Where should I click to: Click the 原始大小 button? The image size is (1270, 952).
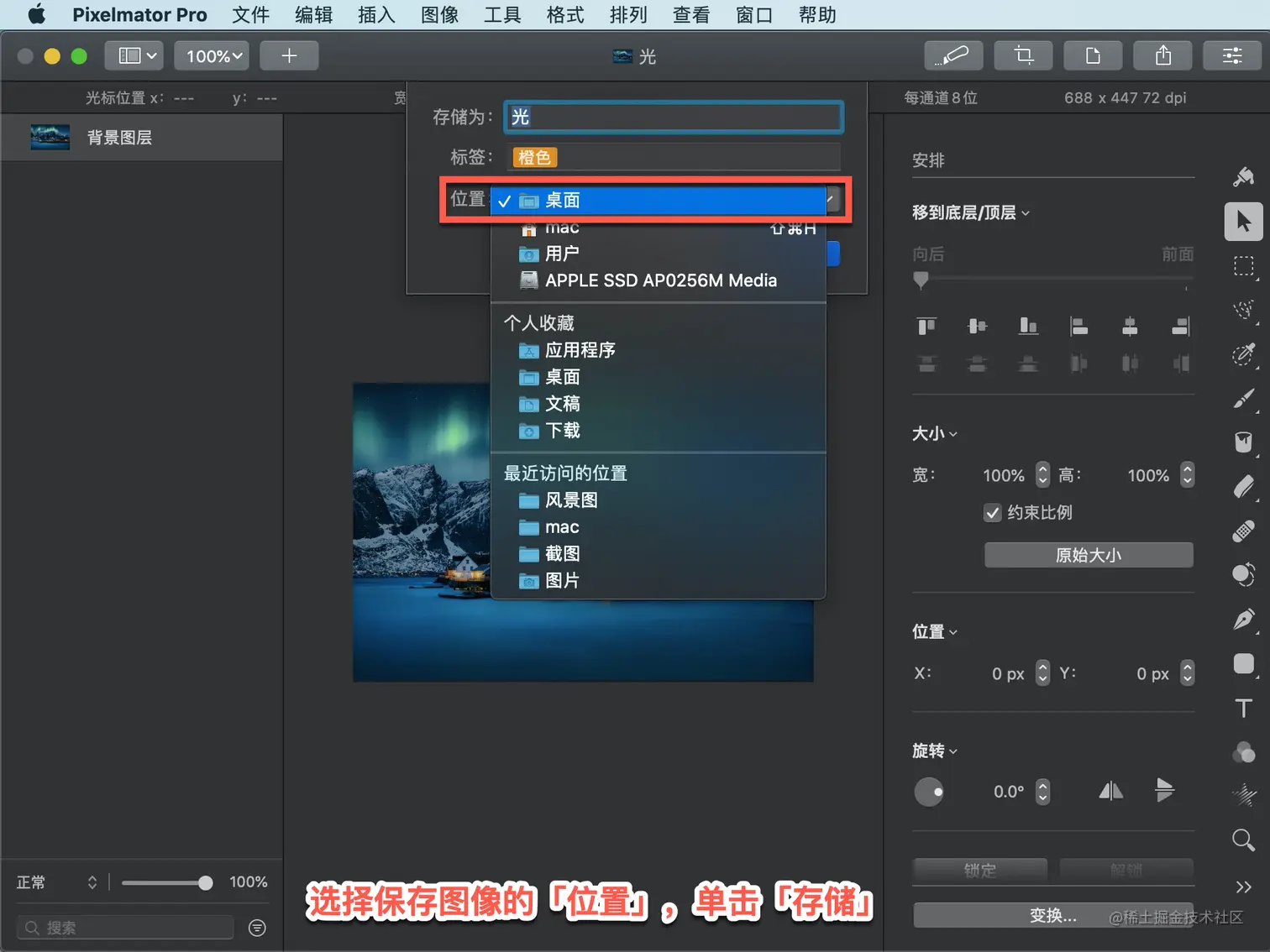click(1089, 555)
